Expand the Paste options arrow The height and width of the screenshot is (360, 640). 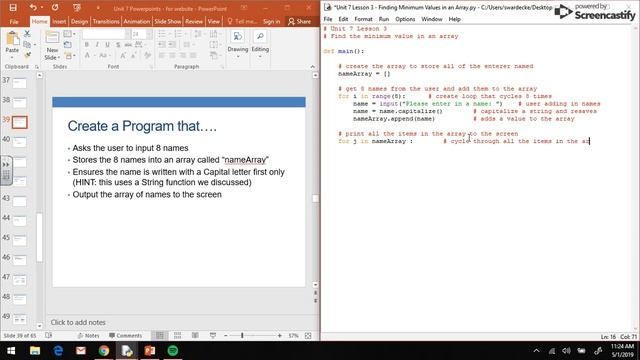pyautogui.click(x=12, y=57)
